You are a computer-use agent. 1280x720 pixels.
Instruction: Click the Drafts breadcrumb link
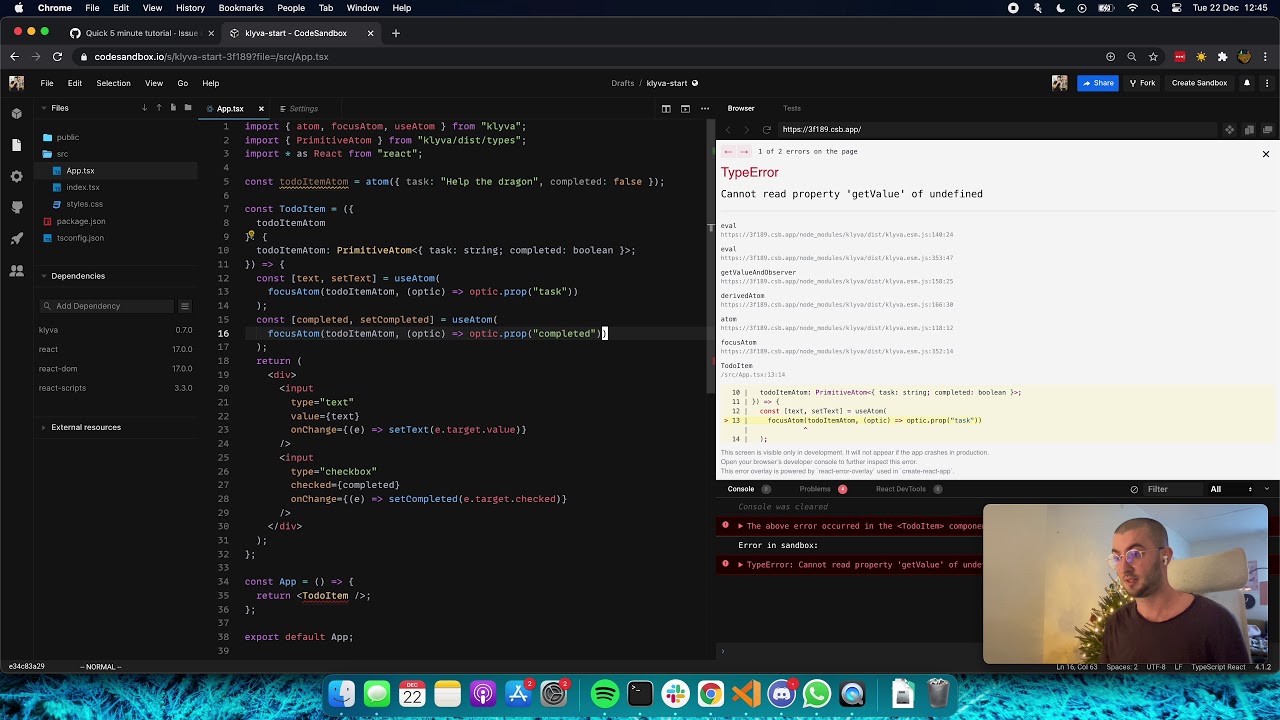(622, 83)
